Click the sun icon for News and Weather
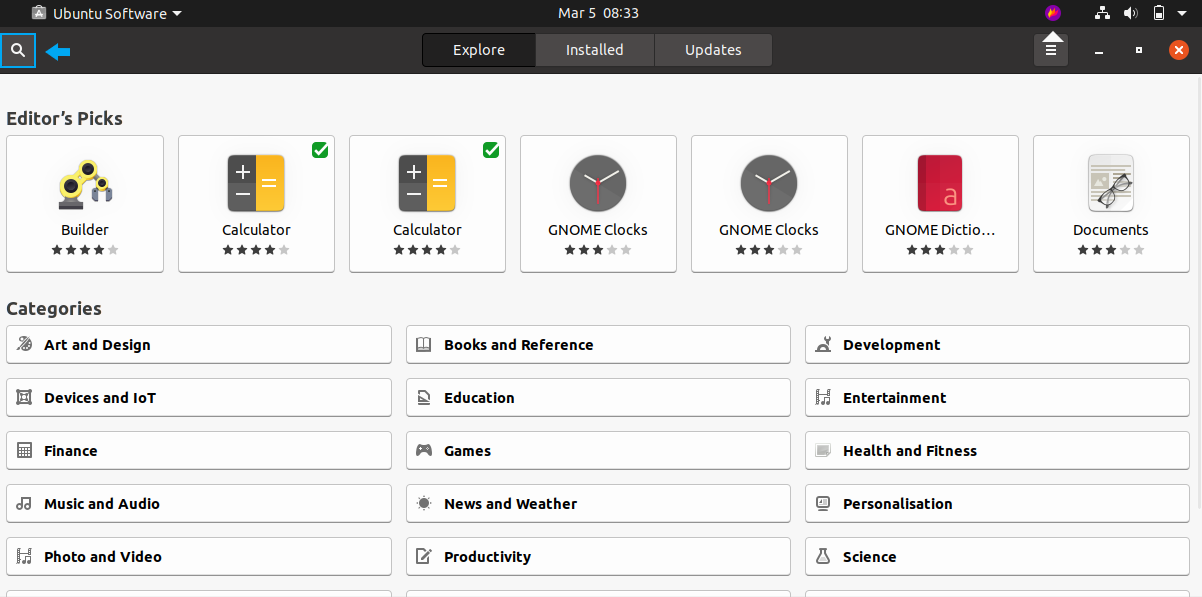 click(x=424, y=504)
